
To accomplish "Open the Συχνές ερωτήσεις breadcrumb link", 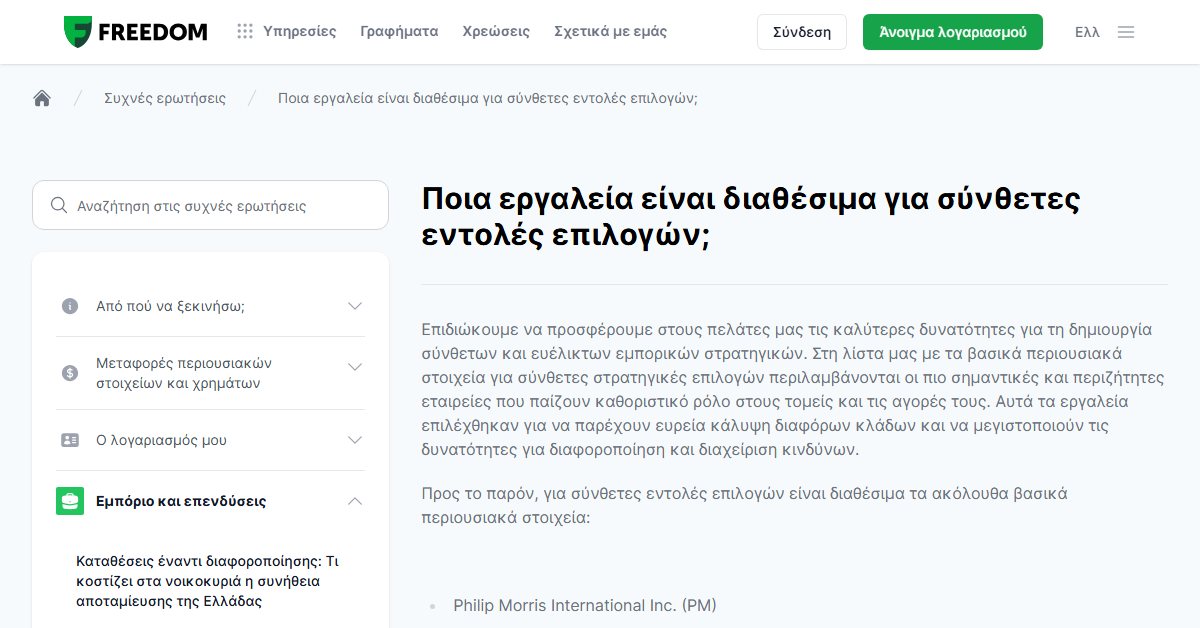I will tap(165, 98).
